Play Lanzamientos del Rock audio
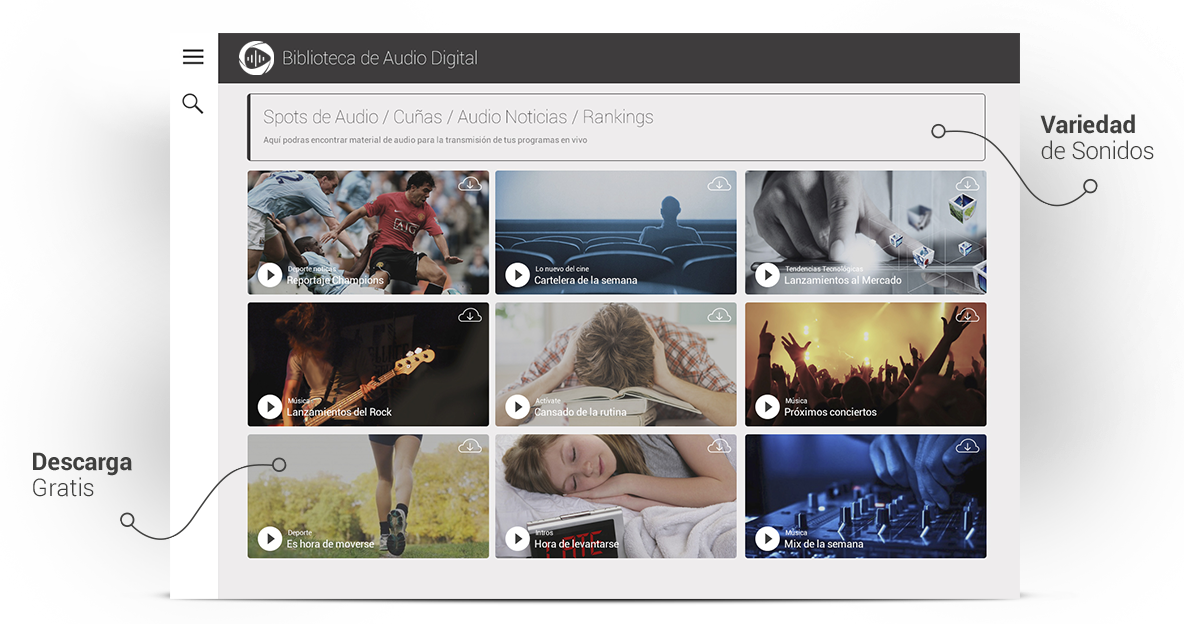1184x624 pixels. (x=270, y=407)
